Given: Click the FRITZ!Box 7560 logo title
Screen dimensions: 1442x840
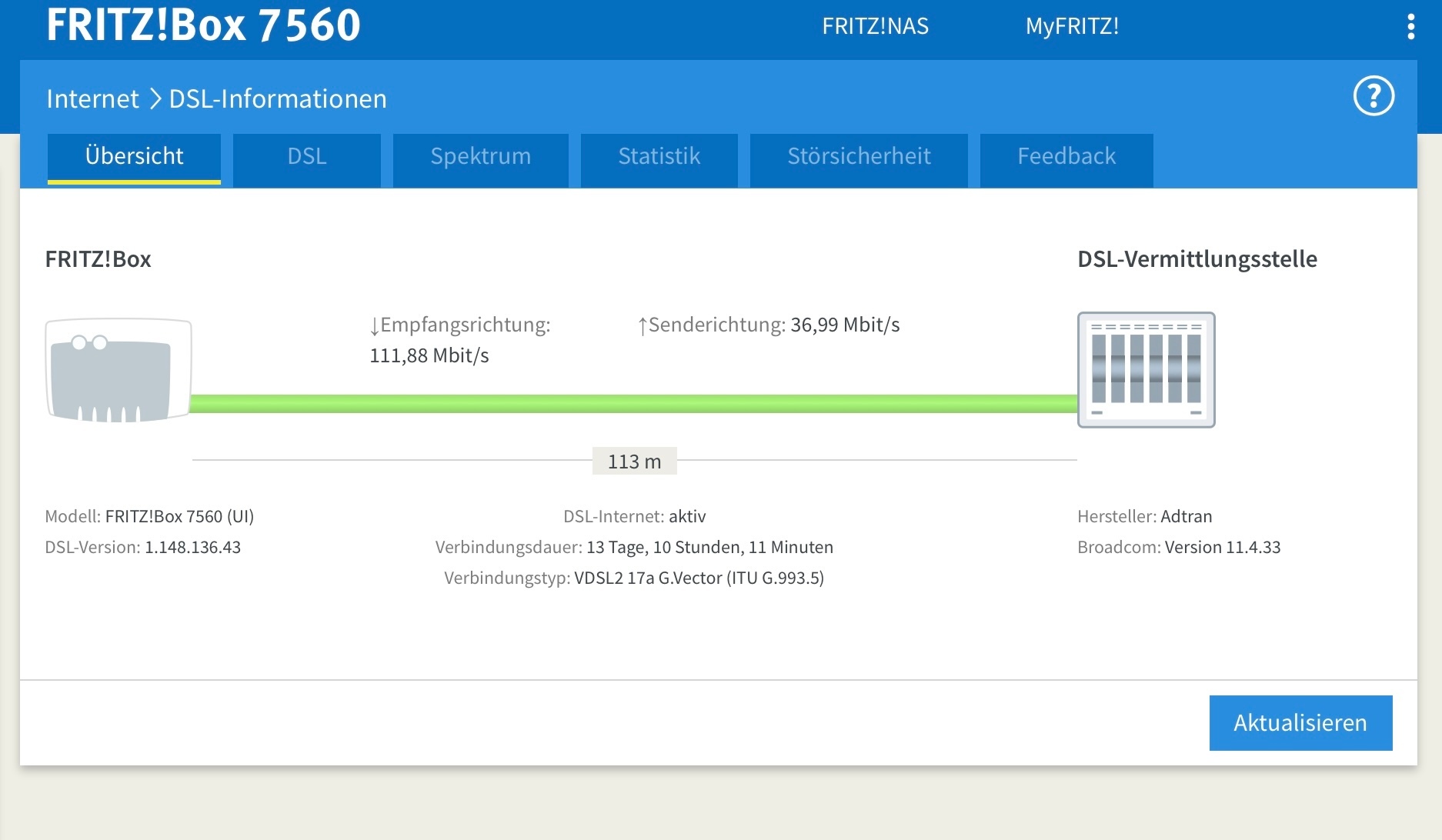Looking at the screenshot, I should 203,25.
